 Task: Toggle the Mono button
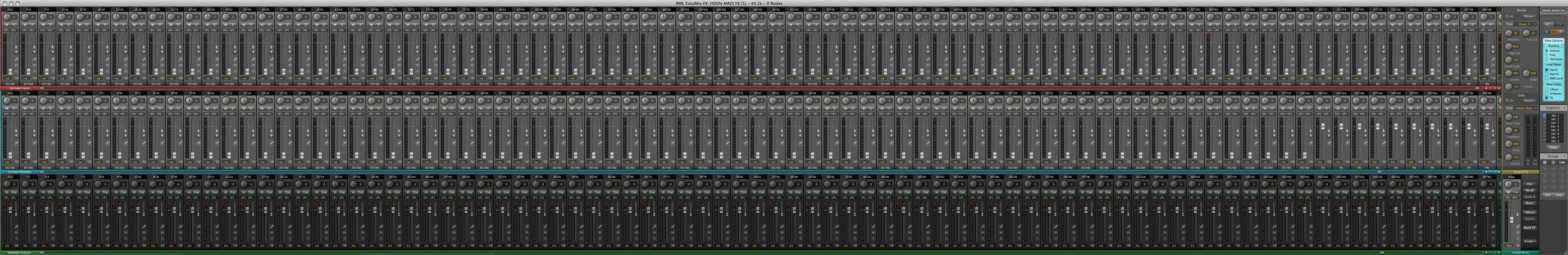pyautogui.click(x=1530, y=203)
